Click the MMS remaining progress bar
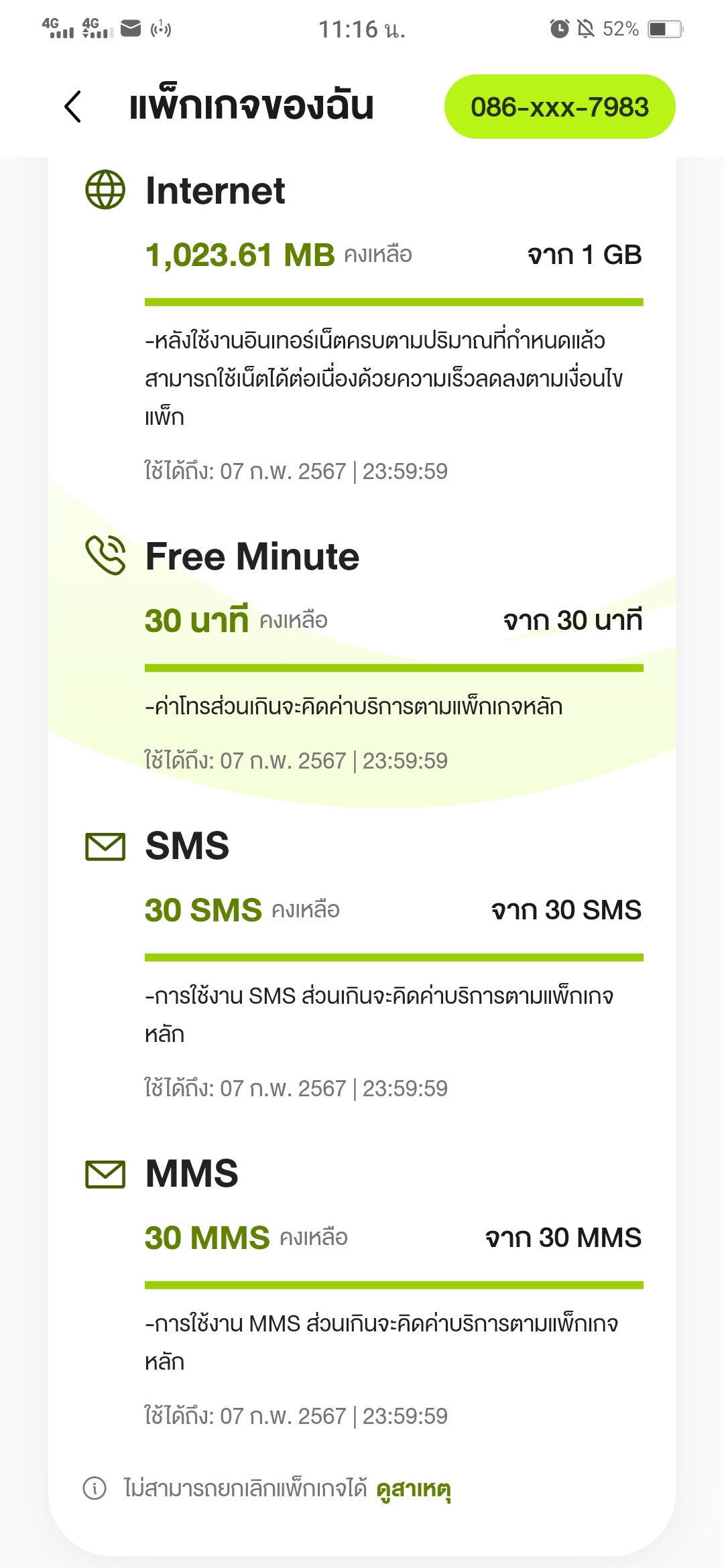The height and width of the screenshot is (1568, 724). click(394, 1285)
